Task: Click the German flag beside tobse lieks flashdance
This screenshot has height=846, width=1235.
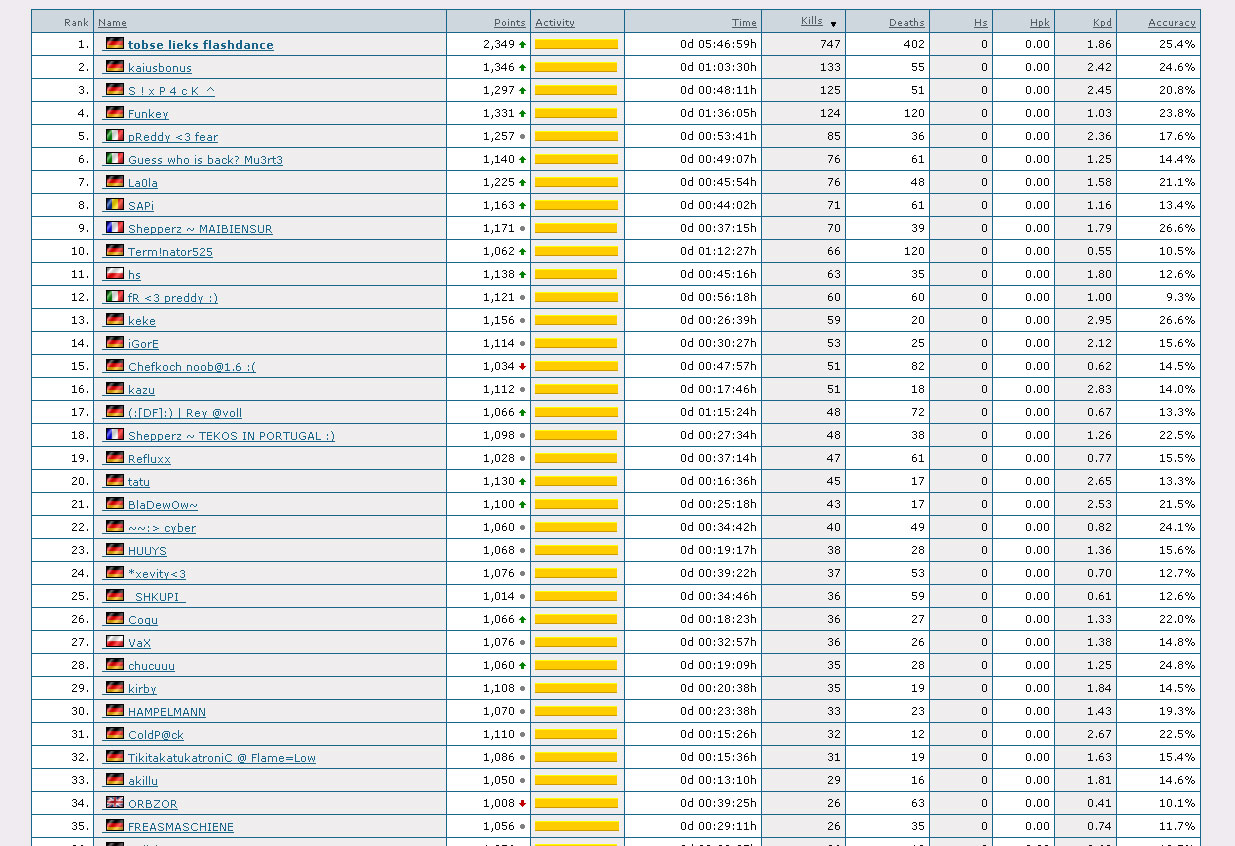Action: point(115,44)
